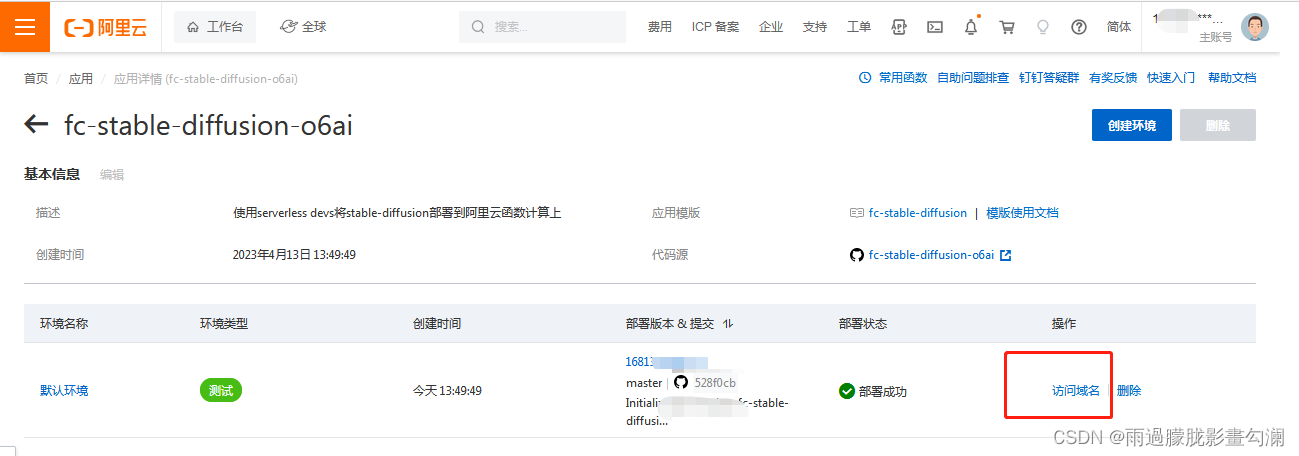Open the fc-stable-diffusion-o6ai code source link
Viewport: 1299px width, 456px height.
point(931,255)
